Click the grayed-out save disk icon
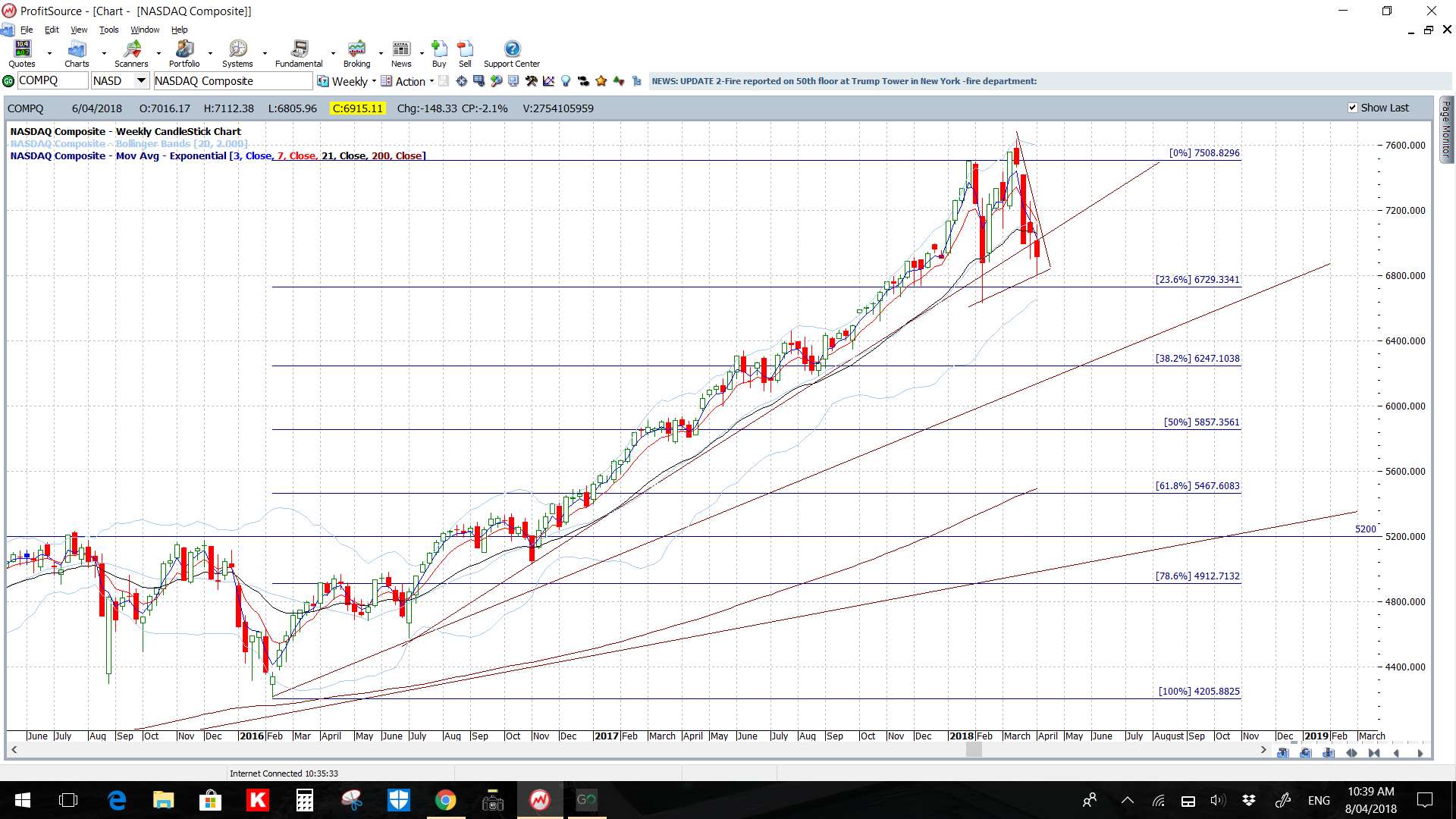The image size is (1456, 819). (x=444, y=81)
